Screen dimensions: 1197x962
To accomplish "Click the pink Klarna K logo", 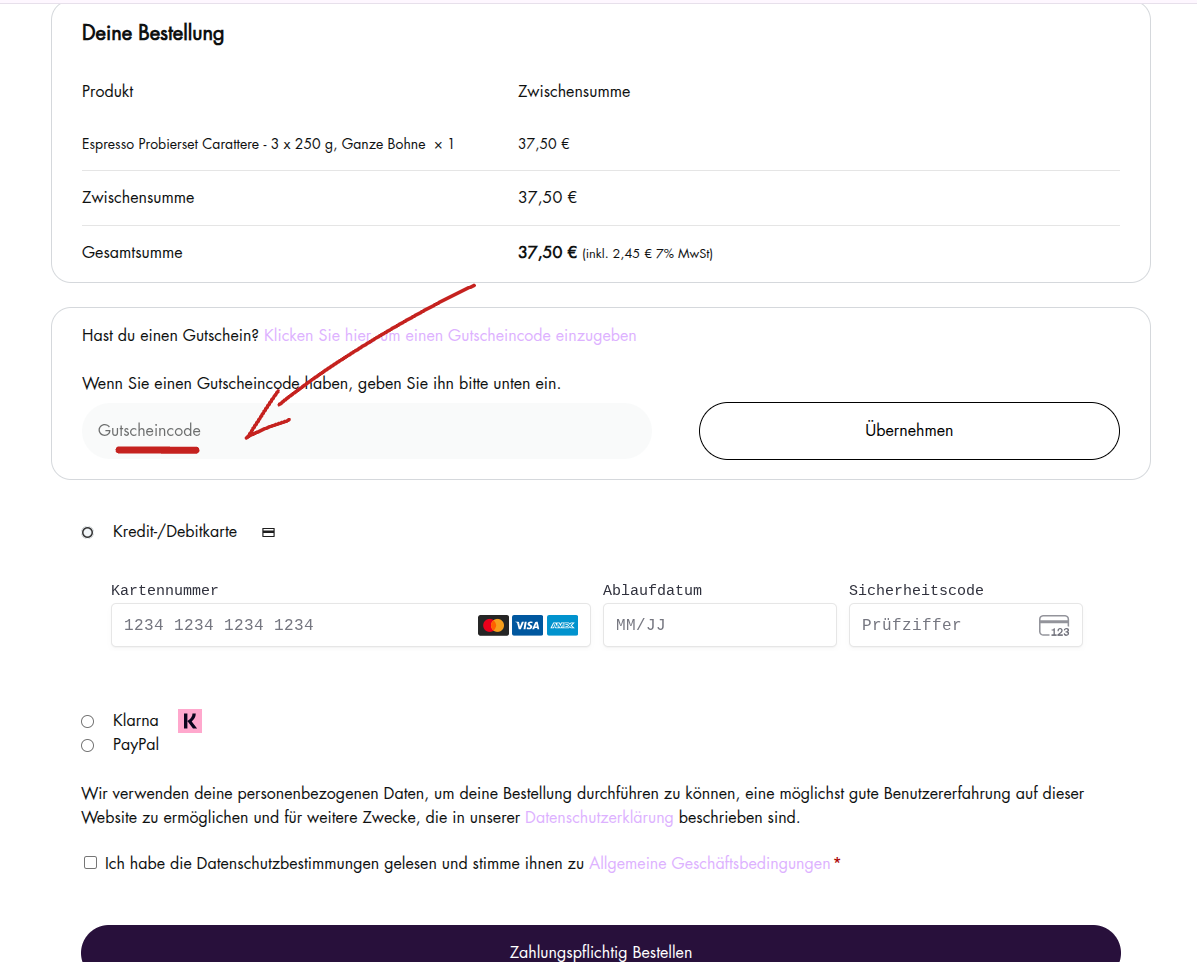I will coord(190,721).
